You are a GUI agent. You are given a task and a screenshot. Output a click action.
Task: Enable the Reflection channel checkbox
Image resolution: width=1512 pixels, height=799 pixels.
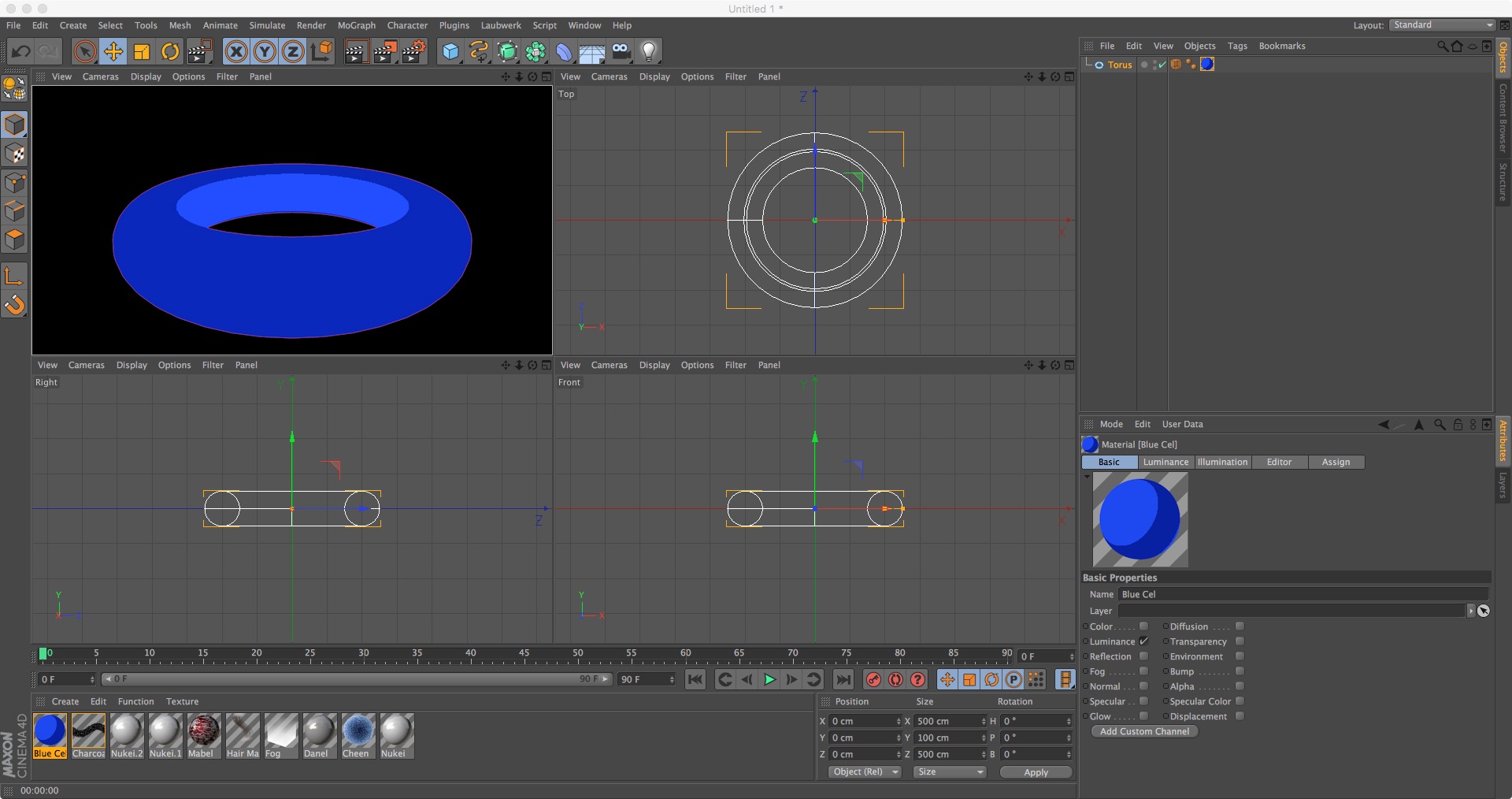click(1143, 656)
